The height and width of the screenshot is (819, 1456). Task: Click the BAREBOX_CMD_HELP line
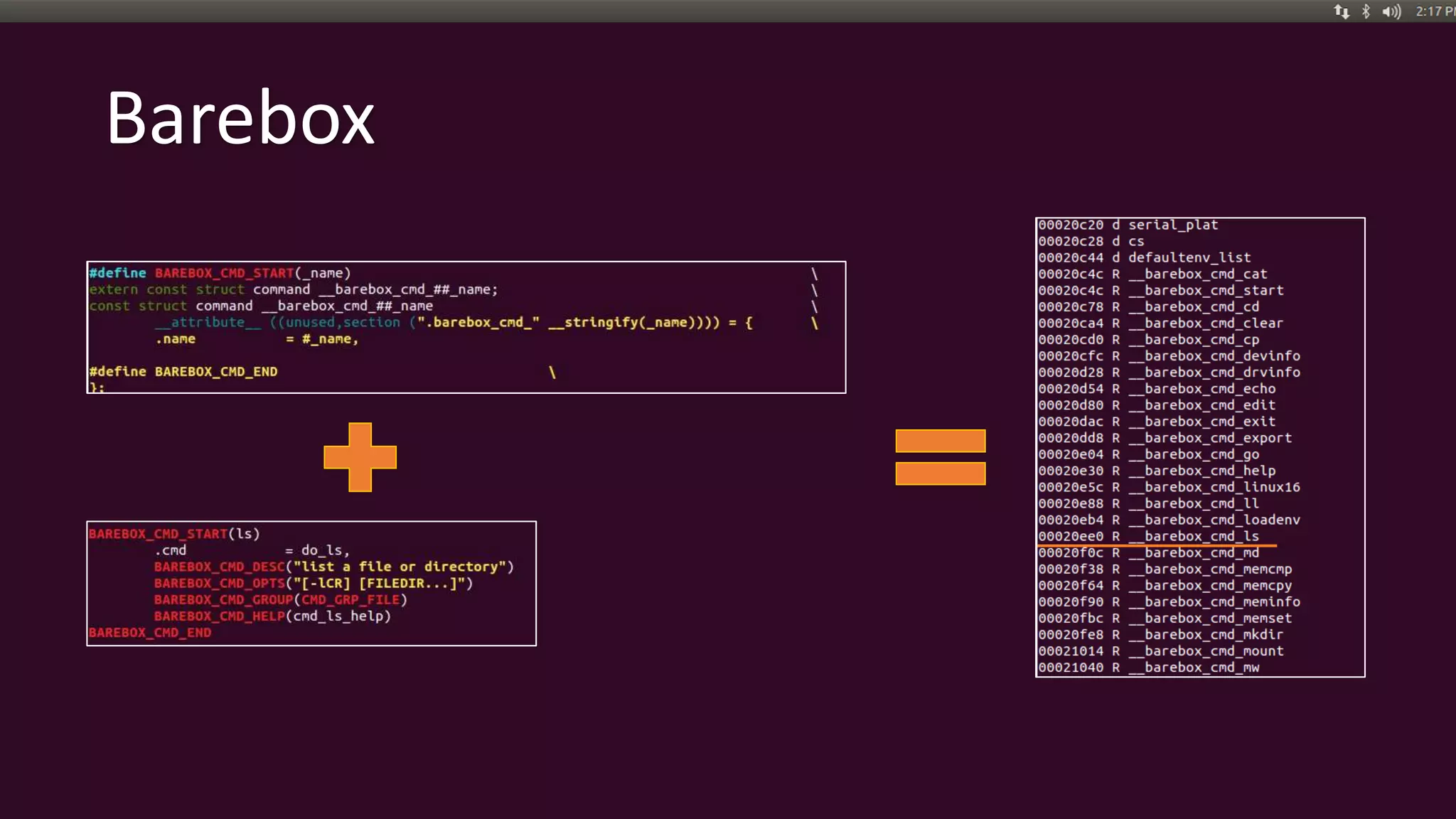272,616
